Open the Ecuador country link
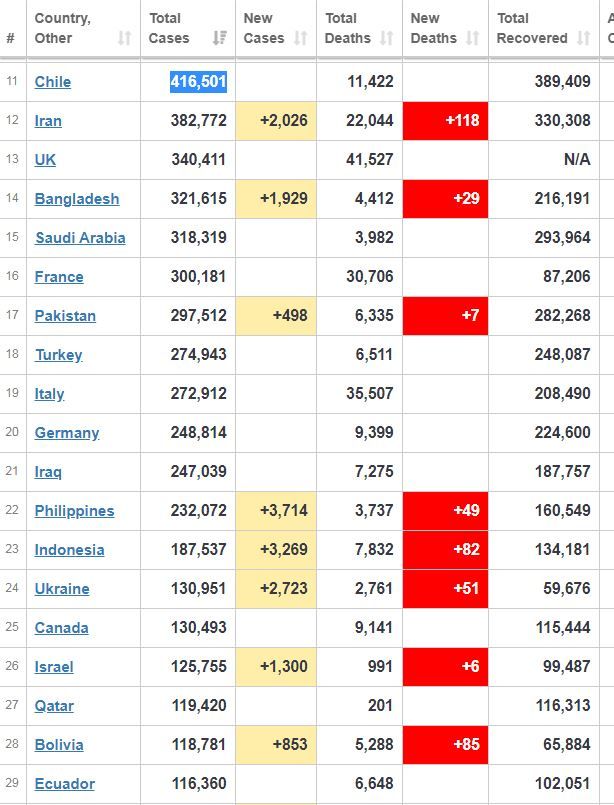 65,784
